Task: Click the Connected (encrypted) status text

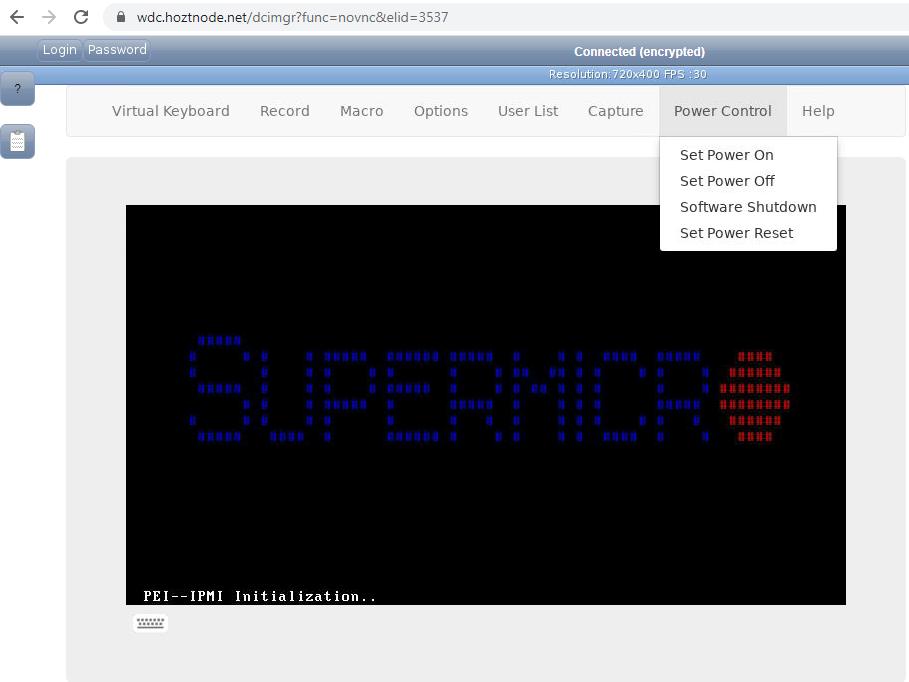Action: coord(639,52)
